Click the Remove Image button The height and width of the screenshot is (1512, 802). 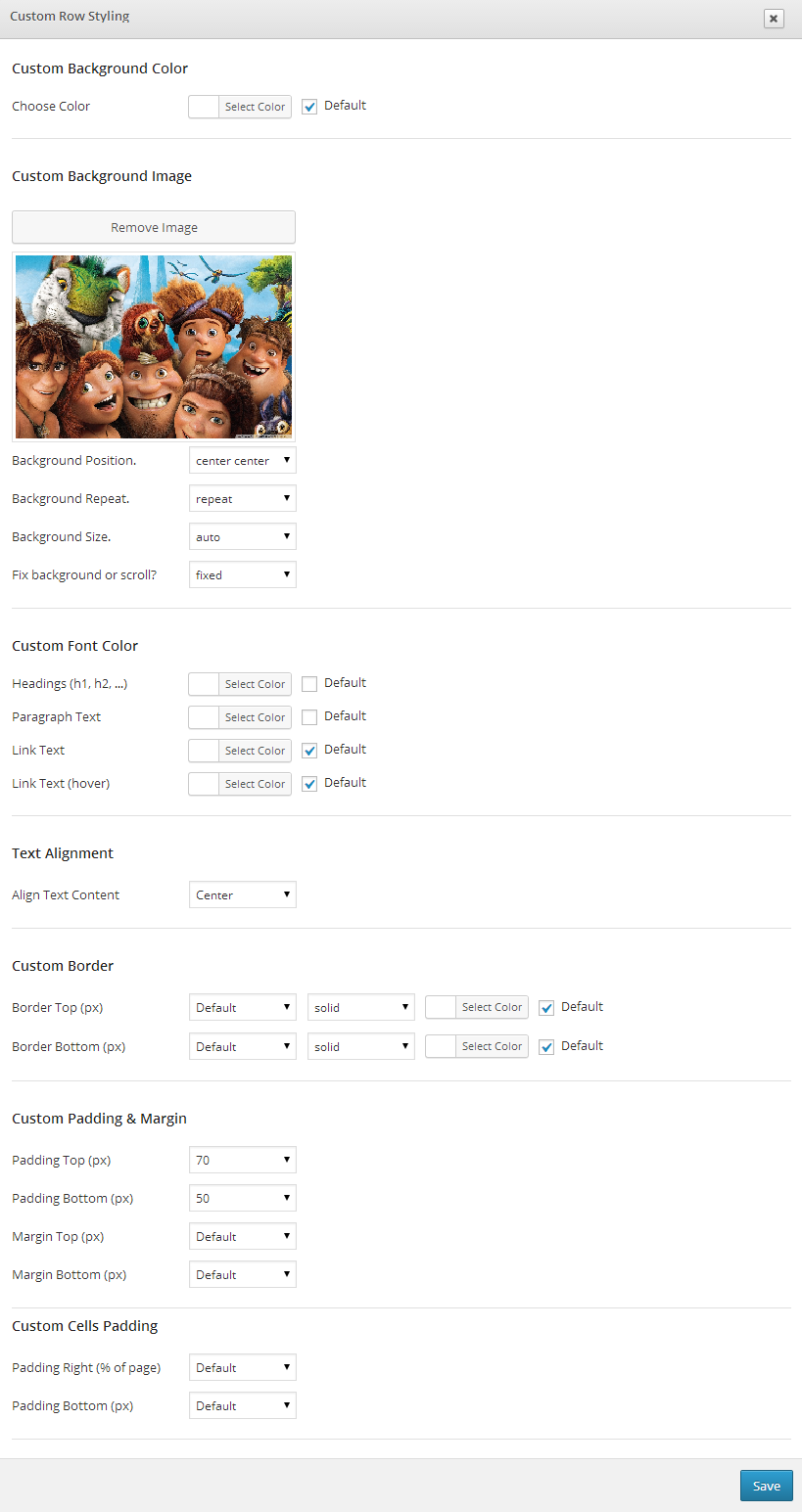point(154,227)
